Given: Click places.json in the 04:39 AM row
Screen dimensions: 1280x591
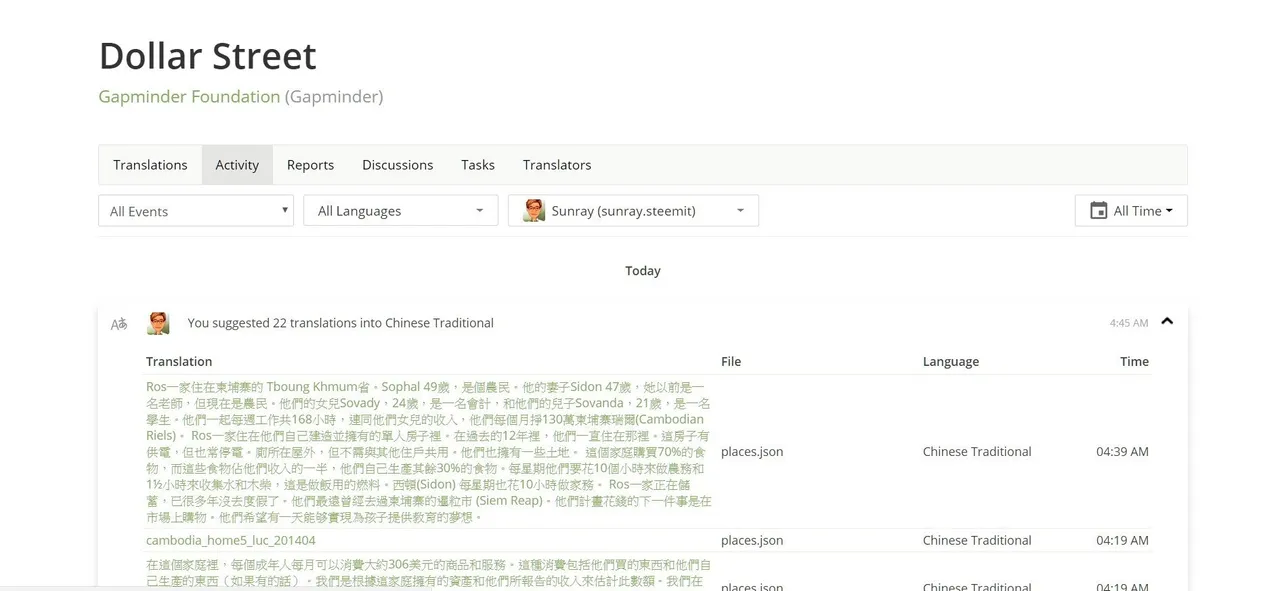Looking at the screenshot, I should [x=752, y=452].
